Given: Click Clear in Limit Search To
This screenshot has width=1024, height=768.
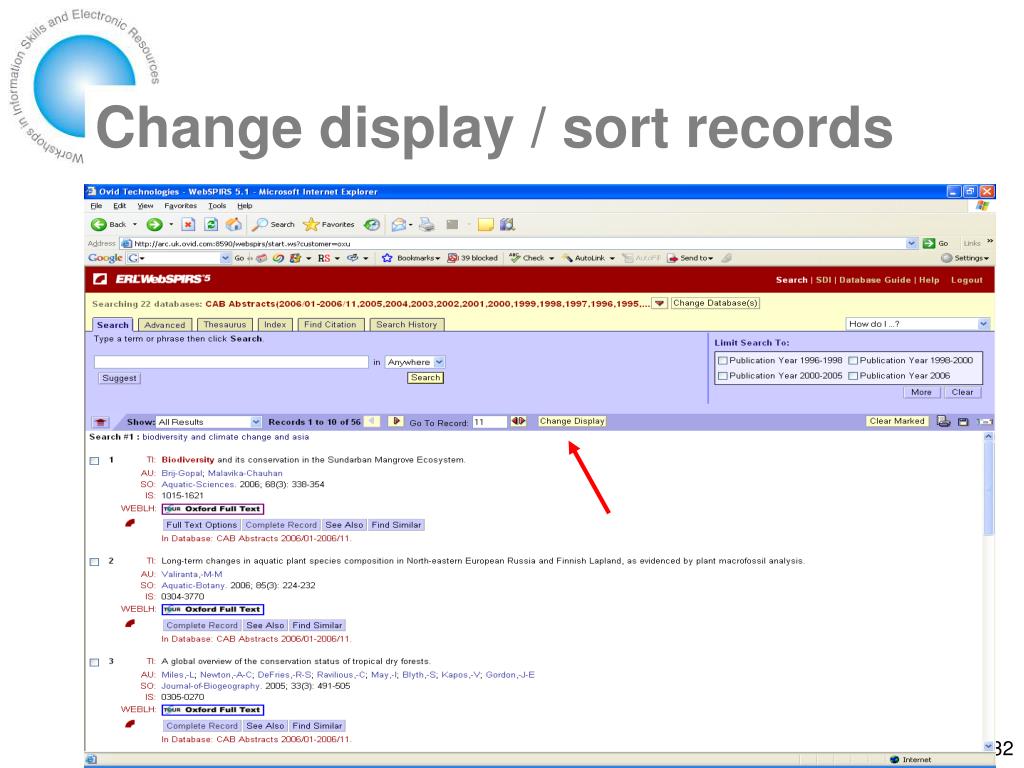Looking at the screenshot, I should click(x=962, y=392).
